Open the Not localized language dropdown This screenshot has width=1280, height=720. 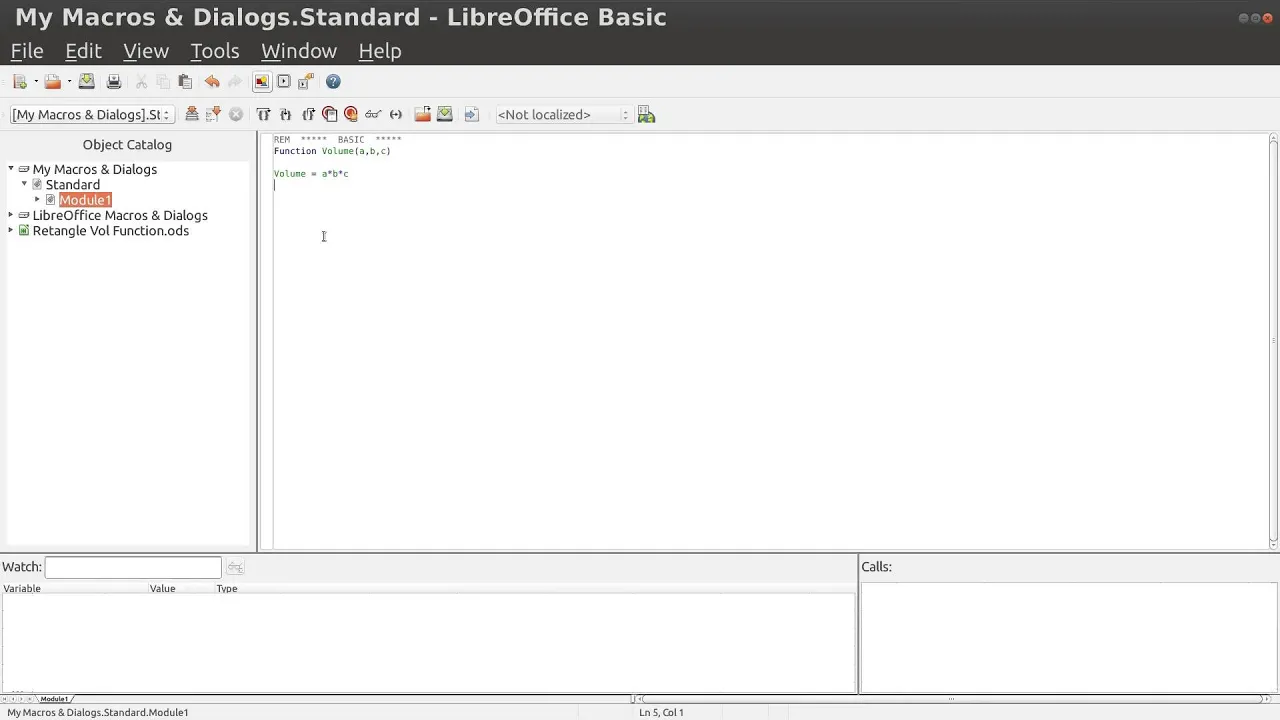click(x=563, y=115)
